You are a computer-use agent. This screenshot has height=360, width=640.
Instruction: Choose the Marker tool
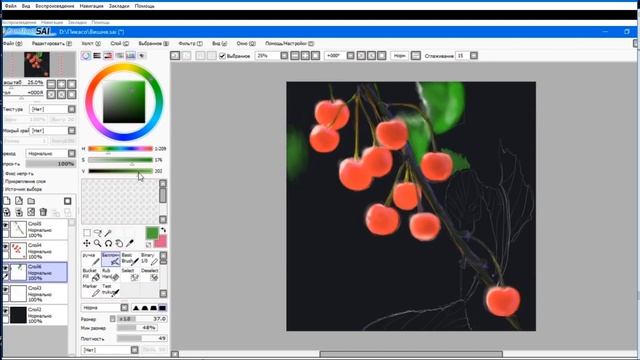[91, 291]
